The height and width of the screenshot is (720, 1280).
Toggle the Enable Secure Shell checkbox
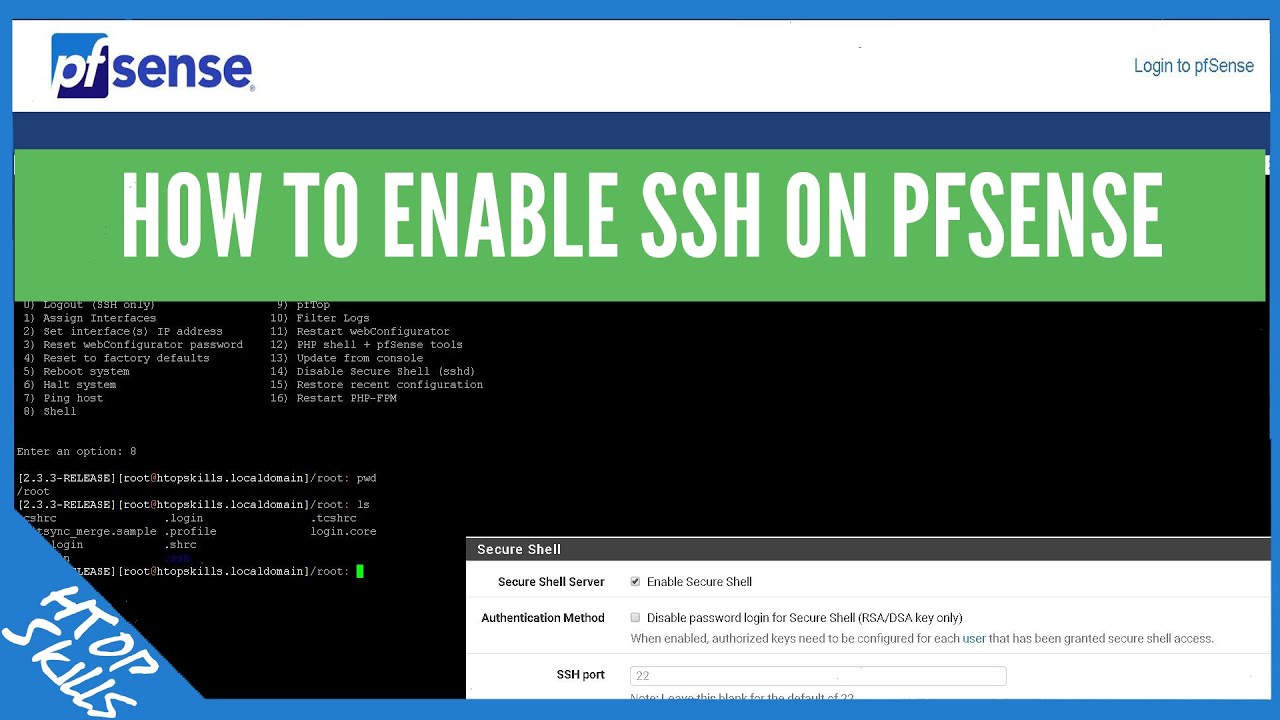click(x=635, y=581)
